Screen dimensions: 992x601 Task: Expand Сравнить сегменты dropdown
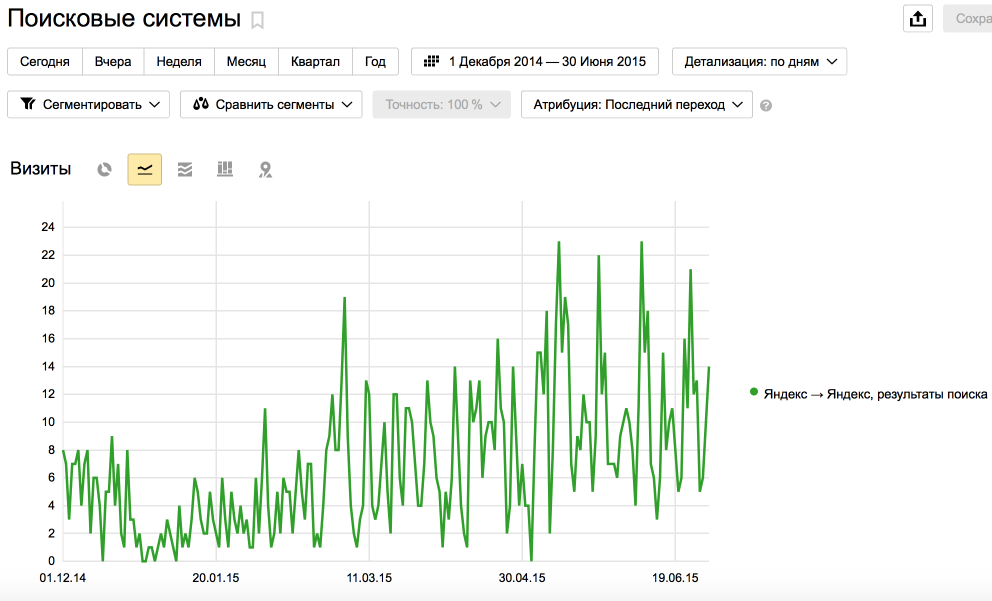coord(271,105)
